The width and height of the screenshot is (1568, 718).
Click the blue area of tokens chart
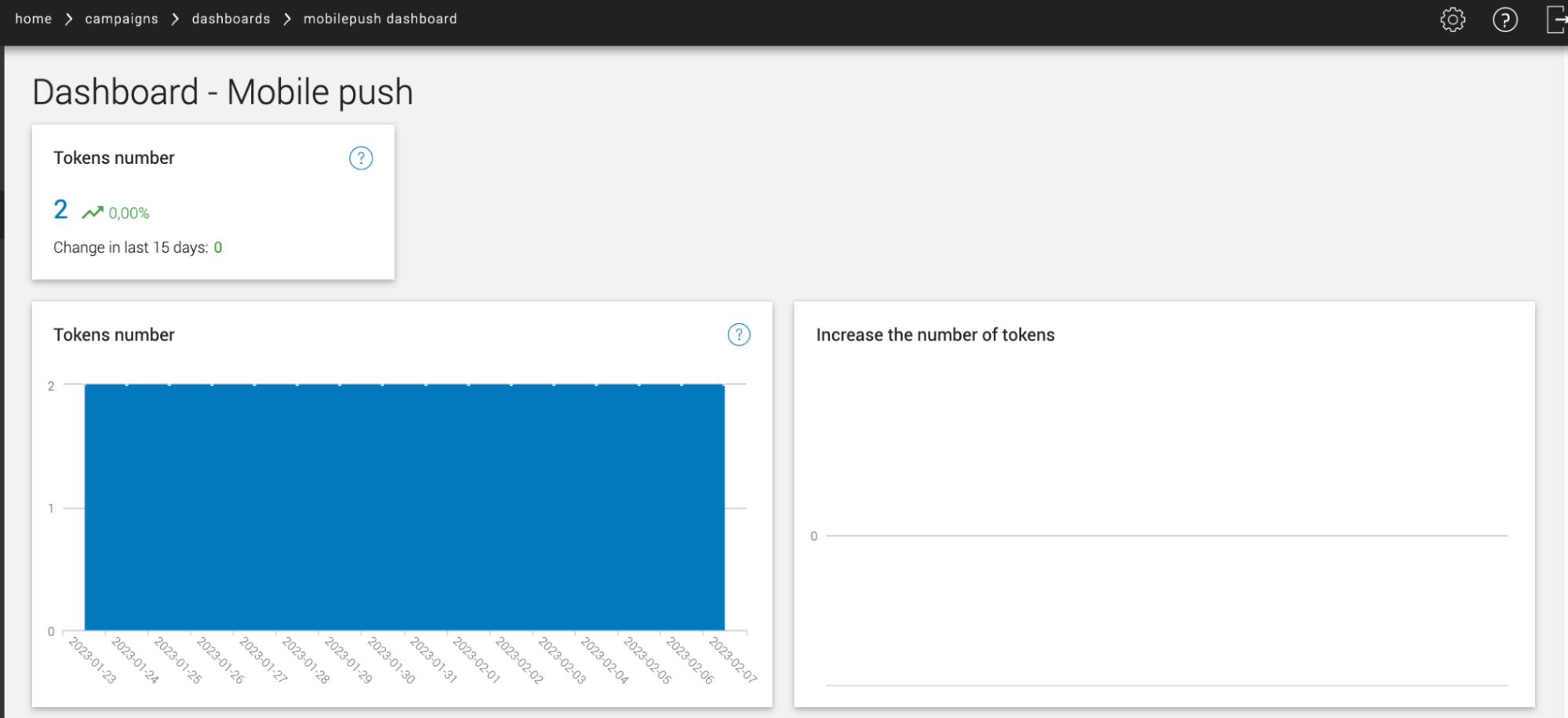tap(404, 507)
